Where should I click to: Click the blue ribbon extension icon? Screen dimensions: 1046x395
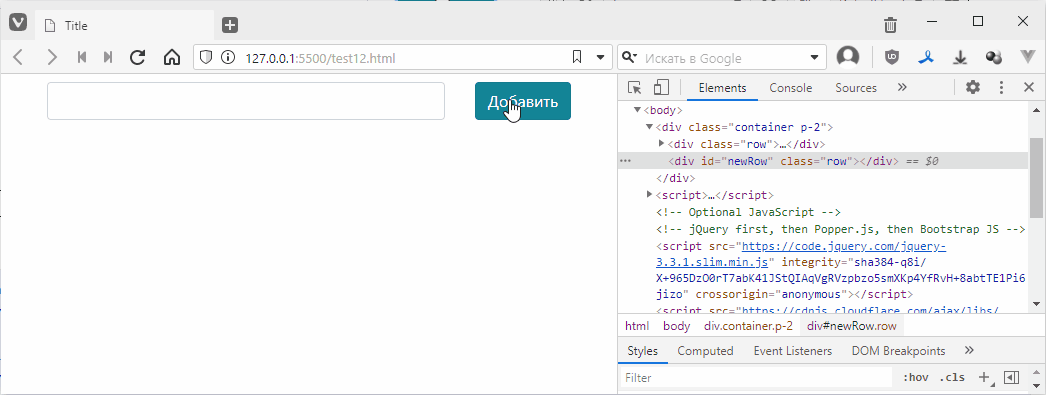(x=927, y=58)
